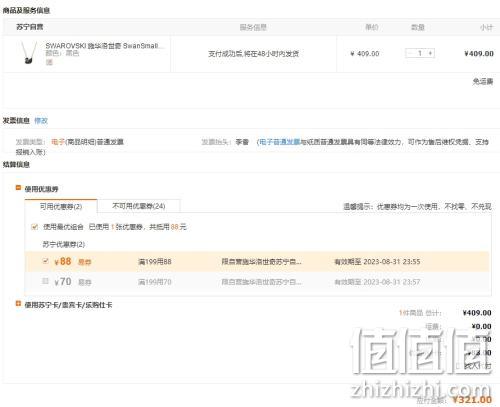The width and height of the screenshot is (500, 407).
Task: Toggle the 使用最优组合 checkbox
Action: click(x=34, y=227)
